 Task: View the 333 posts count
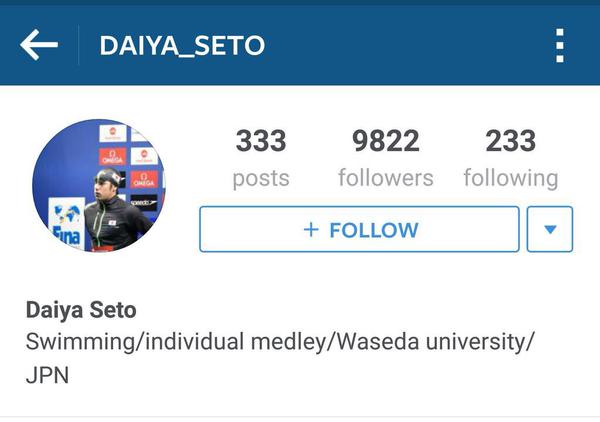(x=261, y=141)
